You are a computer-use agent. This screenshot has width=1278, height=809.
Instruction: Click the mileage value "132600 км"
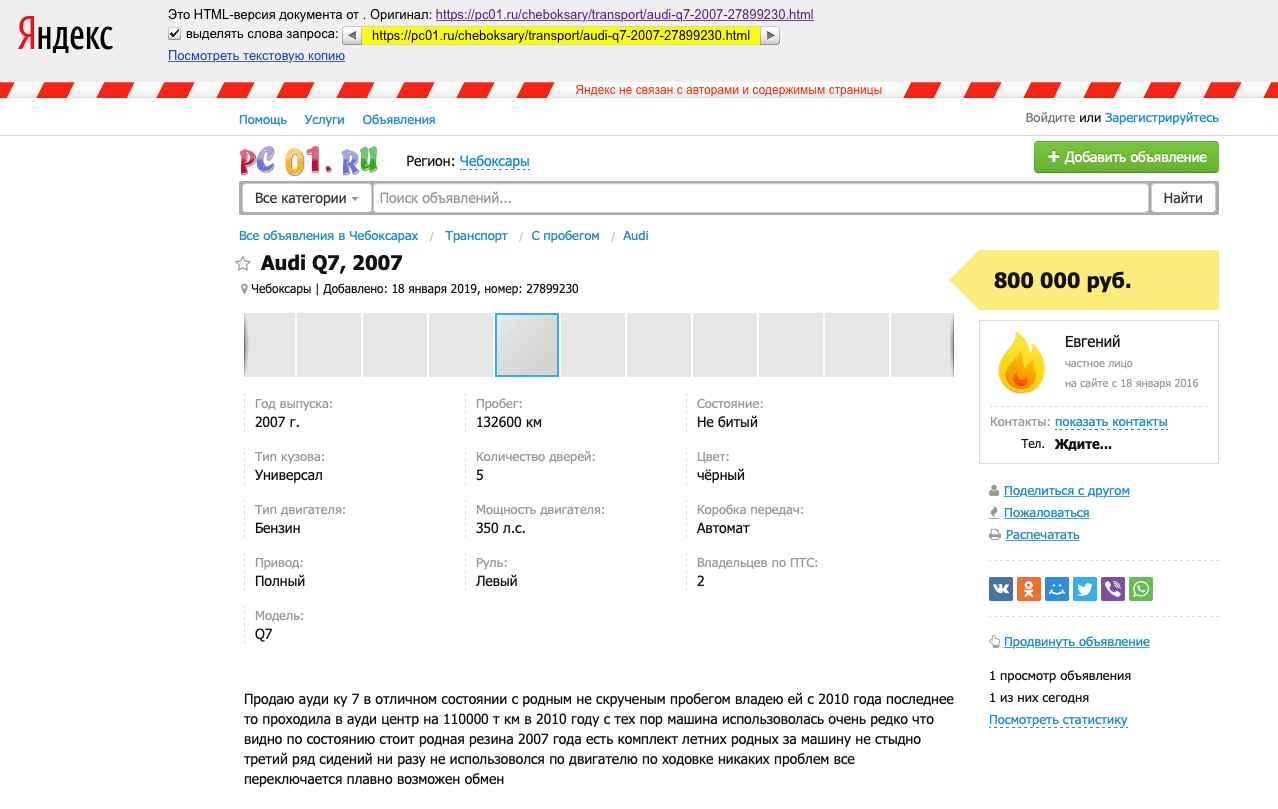pos(509,422)
